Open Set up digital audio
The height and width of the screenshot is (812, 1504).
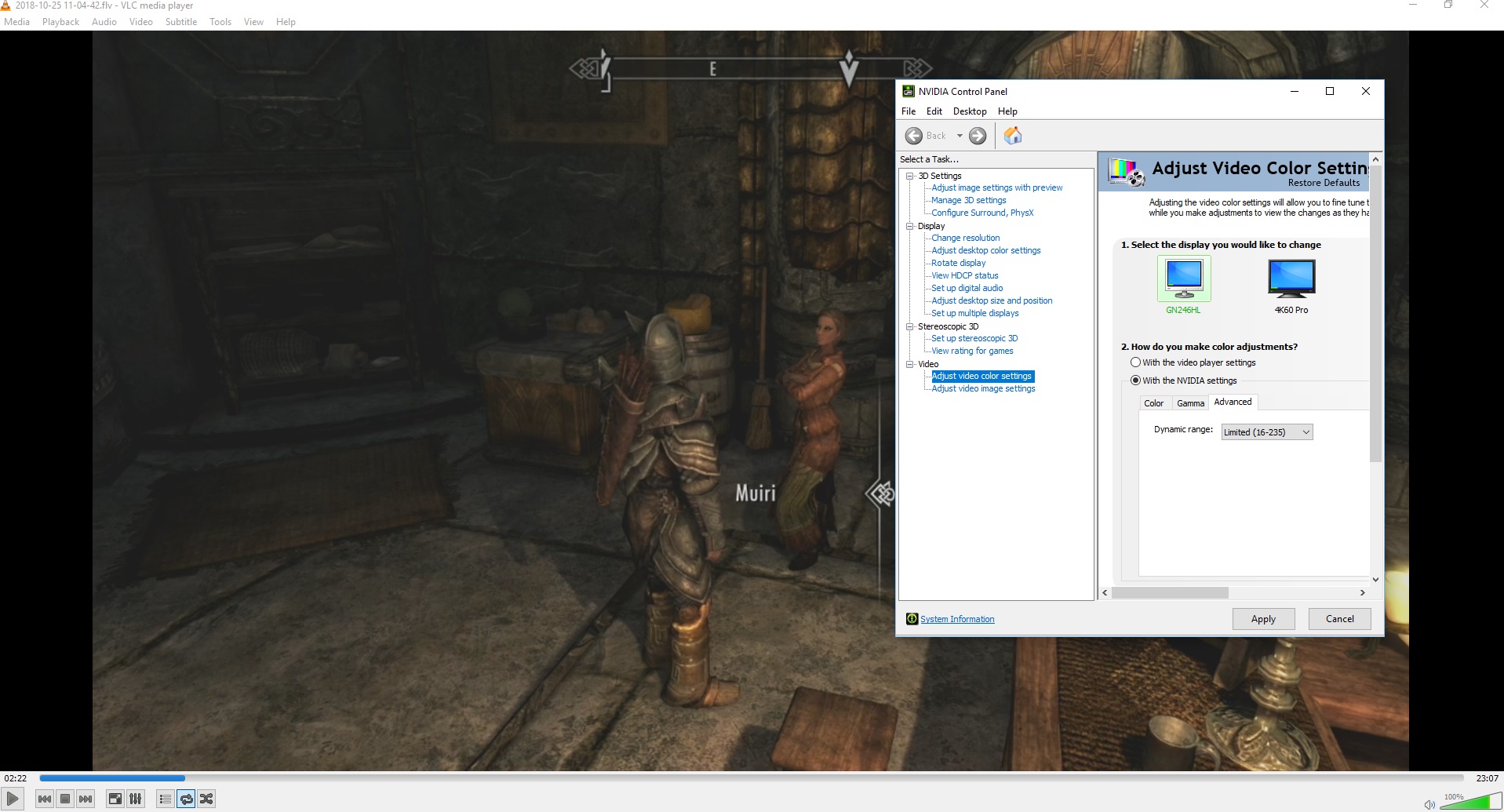click(967, 289)
